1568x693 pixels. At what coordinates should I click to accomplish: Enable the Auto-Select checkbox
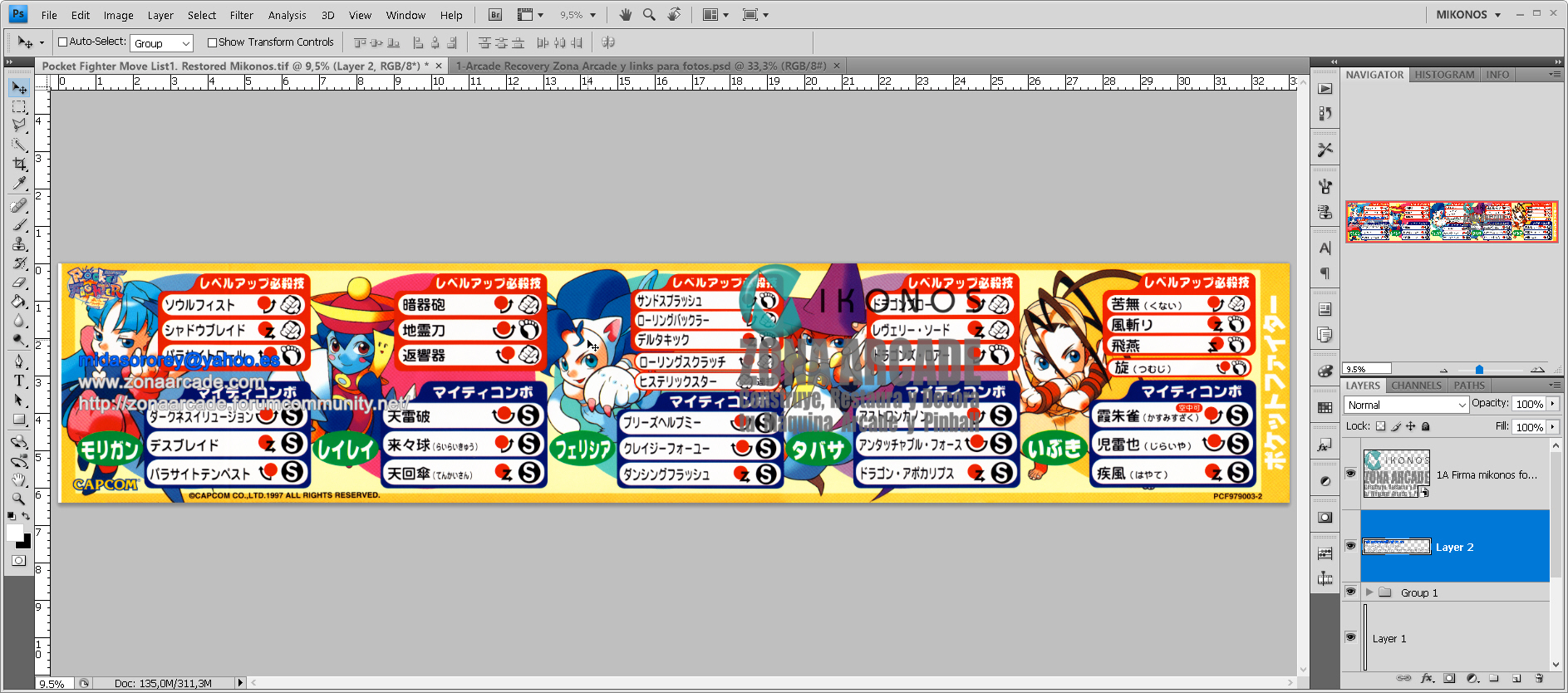click(62, 42)
